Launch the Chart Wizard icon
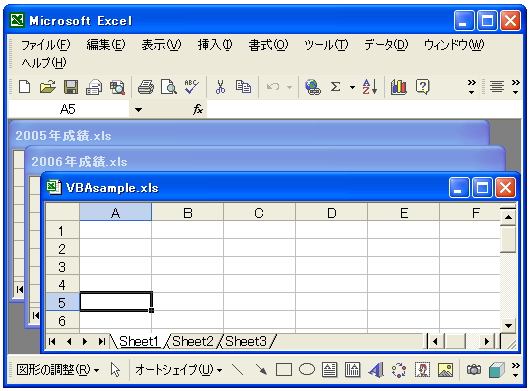 tap(399, 87)
